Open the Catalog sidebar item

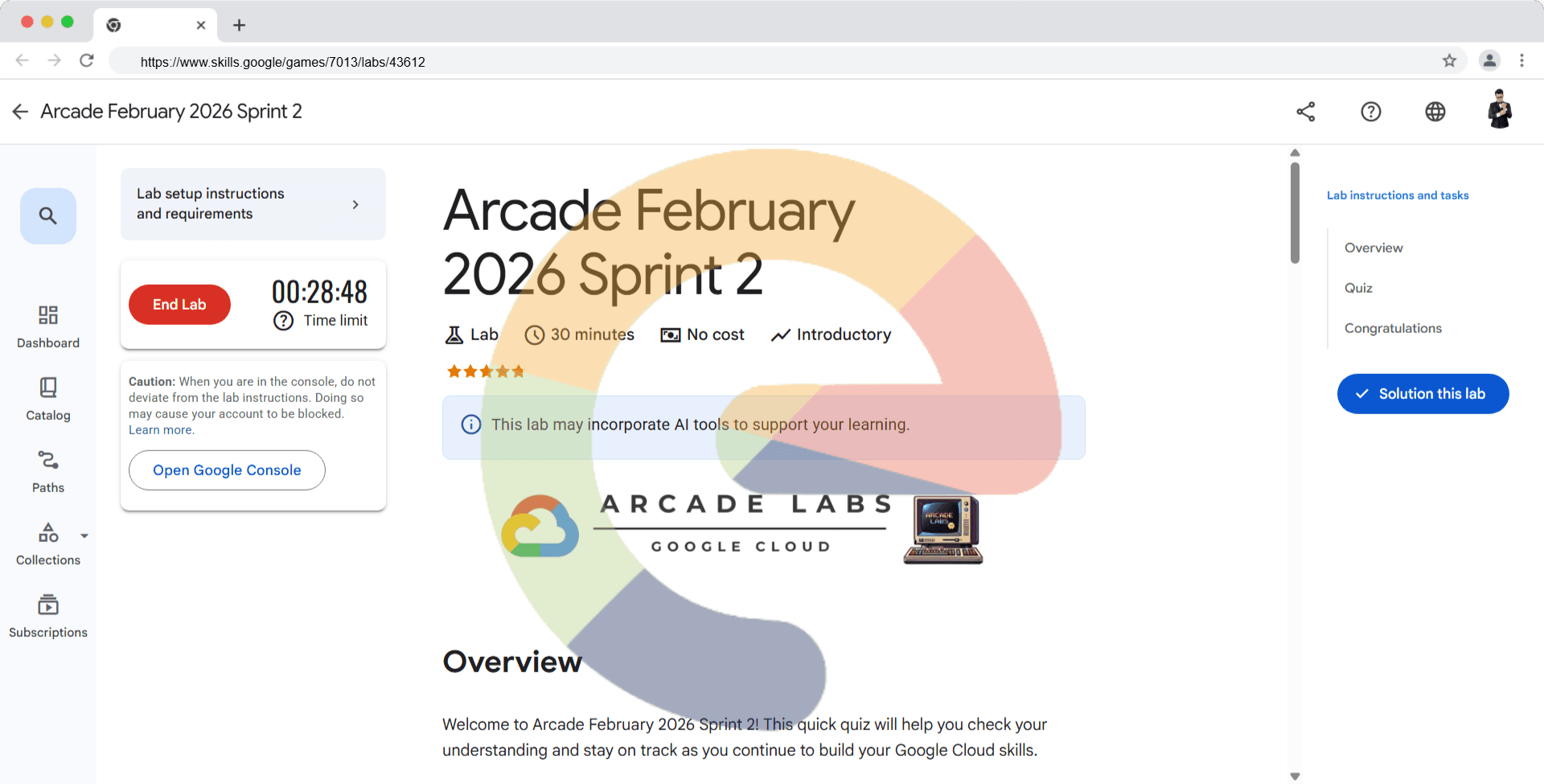coord(48,399)
